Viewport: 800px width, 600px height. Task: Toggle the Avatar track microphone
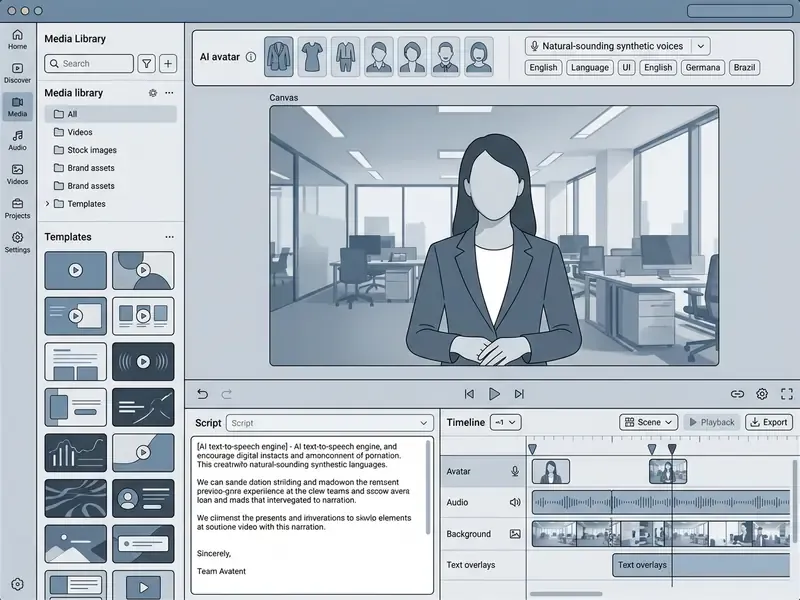click(515, 471)
